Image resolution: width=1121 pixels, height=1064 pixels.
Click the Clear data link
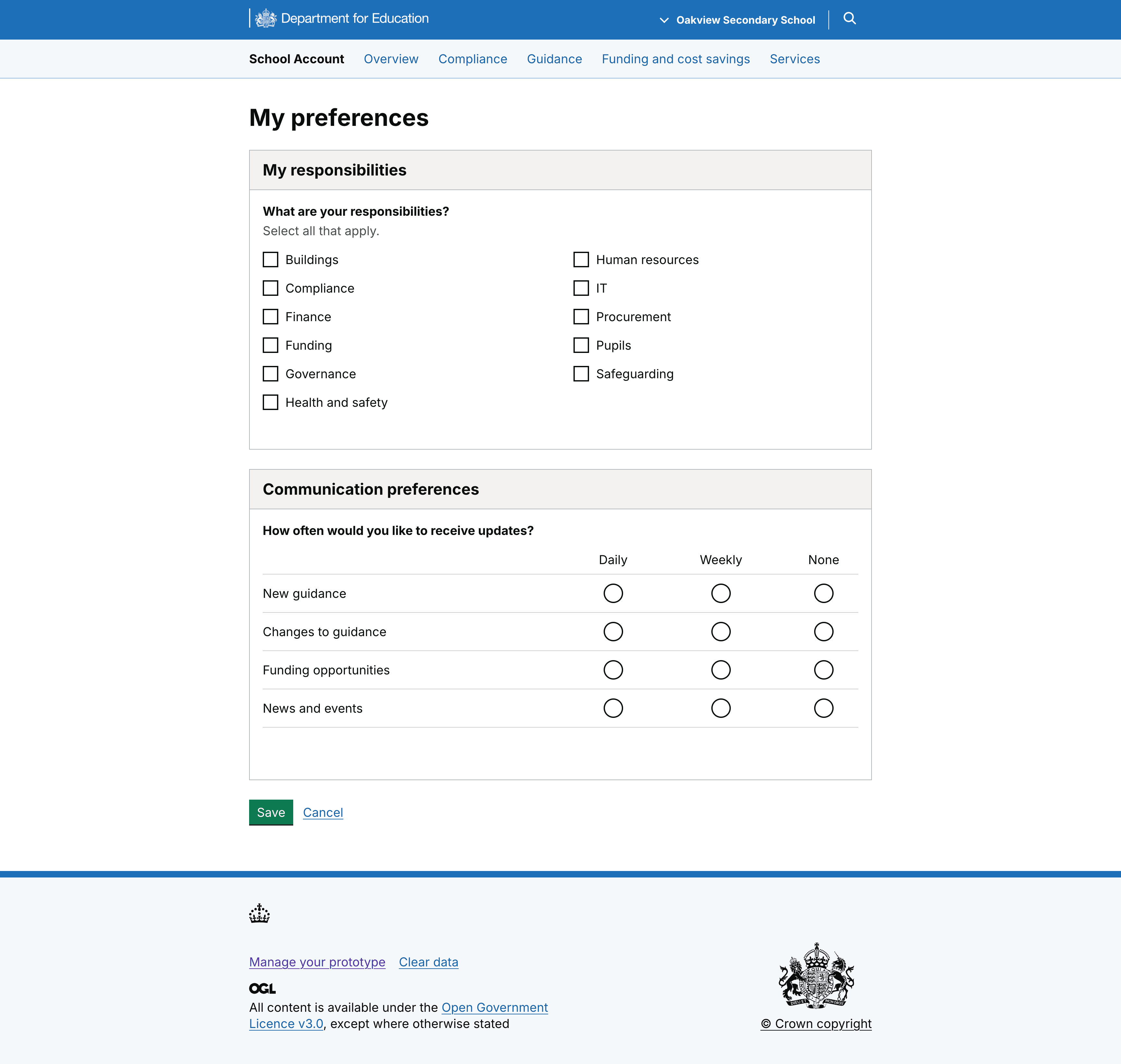click(x=428, y=962)
